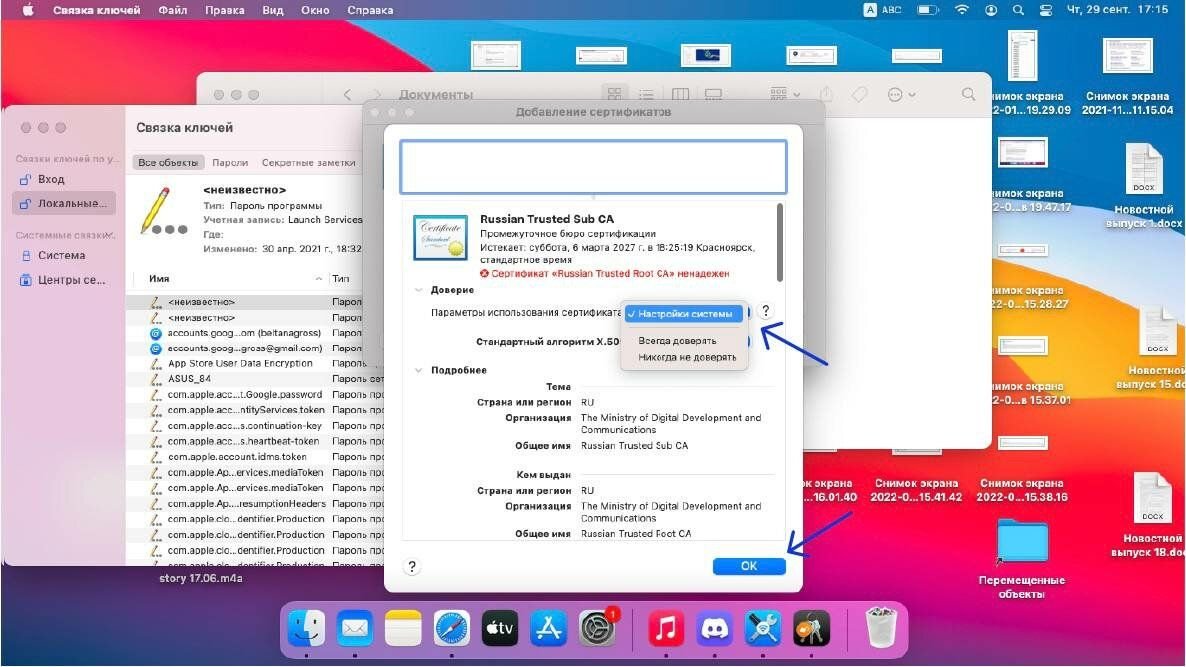
Task: Switch to the Пароли category
Action: click(230, 163)
